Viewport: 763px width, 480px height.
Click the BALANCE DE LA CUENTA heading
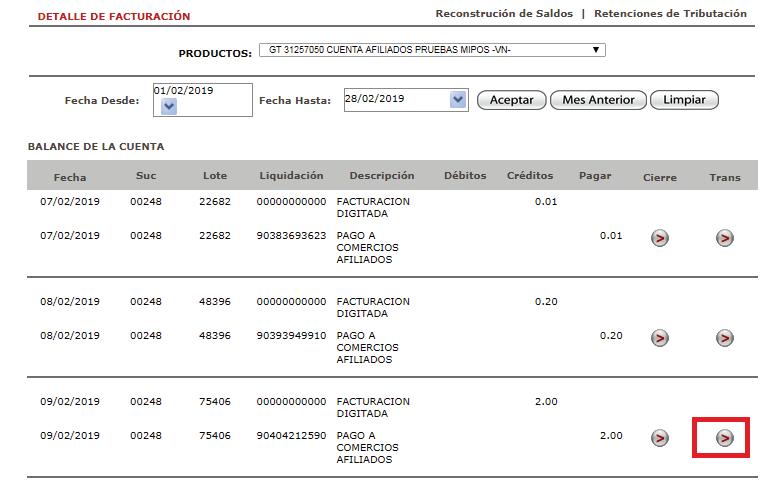tap(96, 147)
